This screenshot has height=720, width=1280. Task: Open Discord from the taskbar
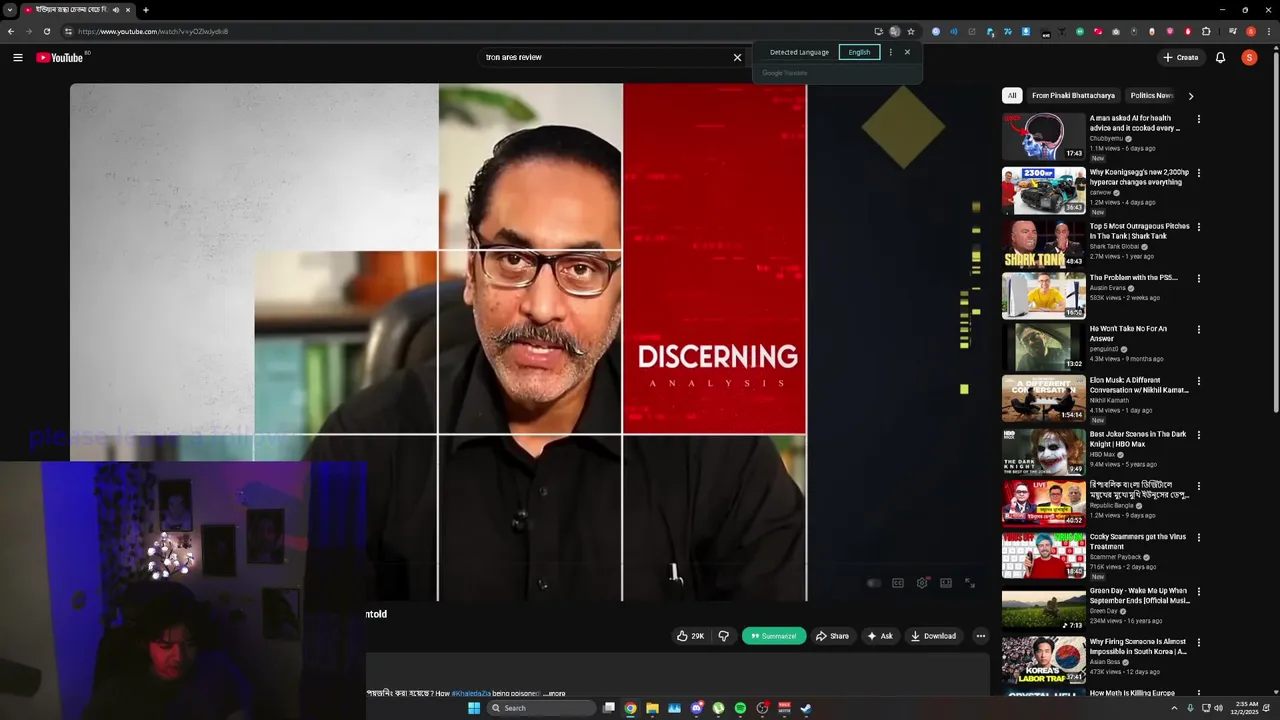point(697,708)
